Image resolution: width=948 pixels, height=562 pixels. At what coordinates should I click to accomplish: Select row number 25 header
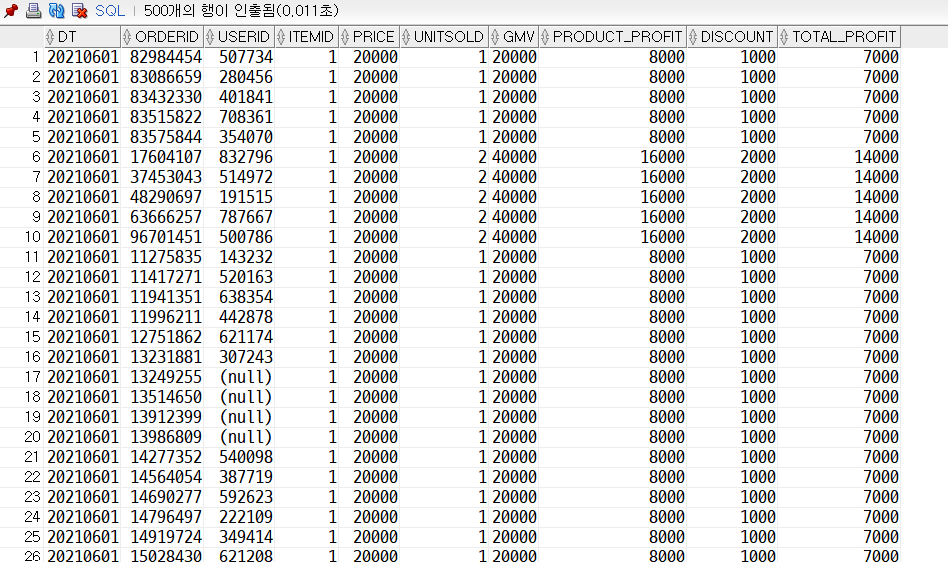click(x=22, y=536)
